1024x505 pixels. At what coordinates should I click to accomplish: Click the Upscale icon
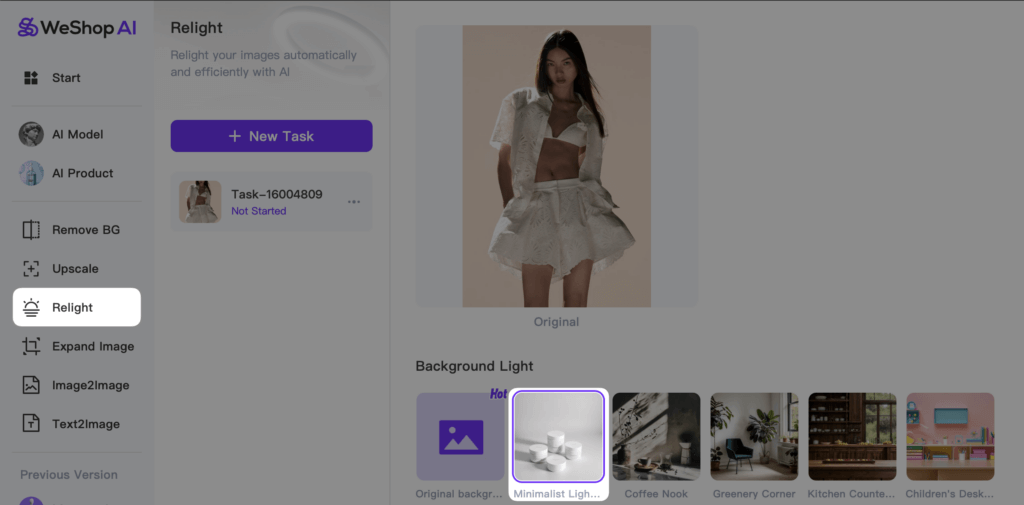coord(31,269)
